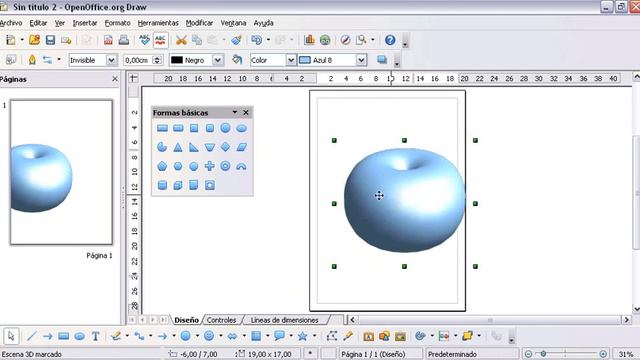
Task: Open the Ayuda menu
Action: pos(264,23)
